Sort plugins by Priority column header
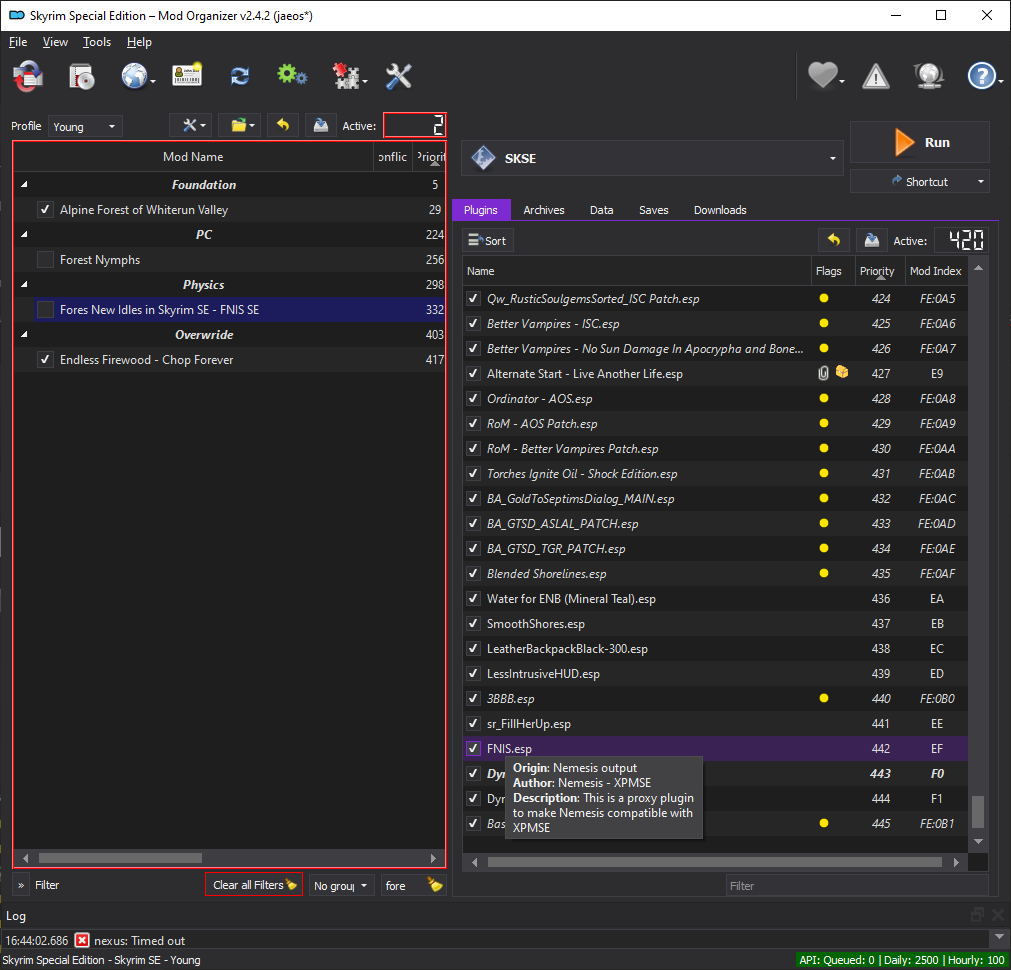Image resolution: width=1011 pixels, height=970 pixels. click(878, 271)
